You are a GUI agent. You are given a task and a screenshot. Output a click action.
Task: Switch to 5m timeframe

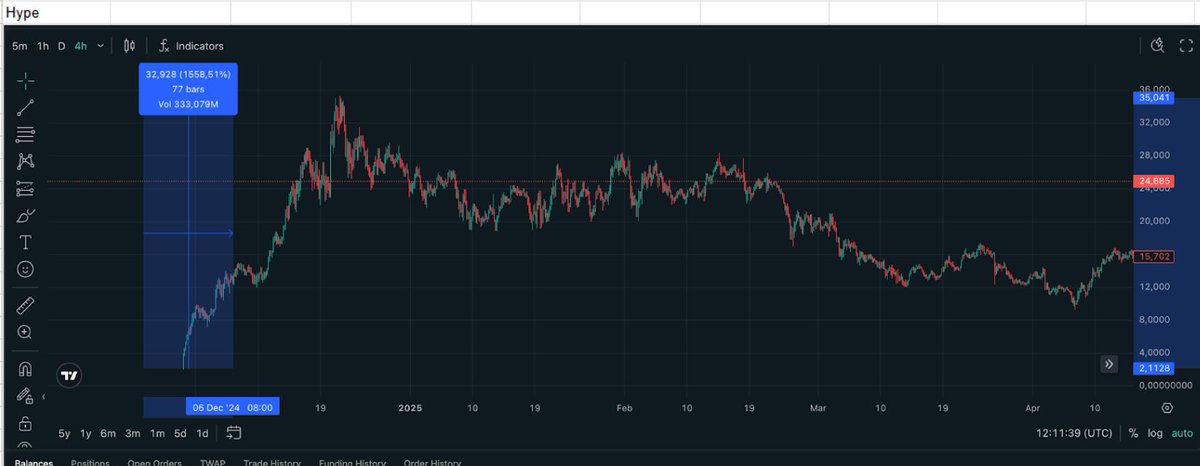(x=20, y=46)
